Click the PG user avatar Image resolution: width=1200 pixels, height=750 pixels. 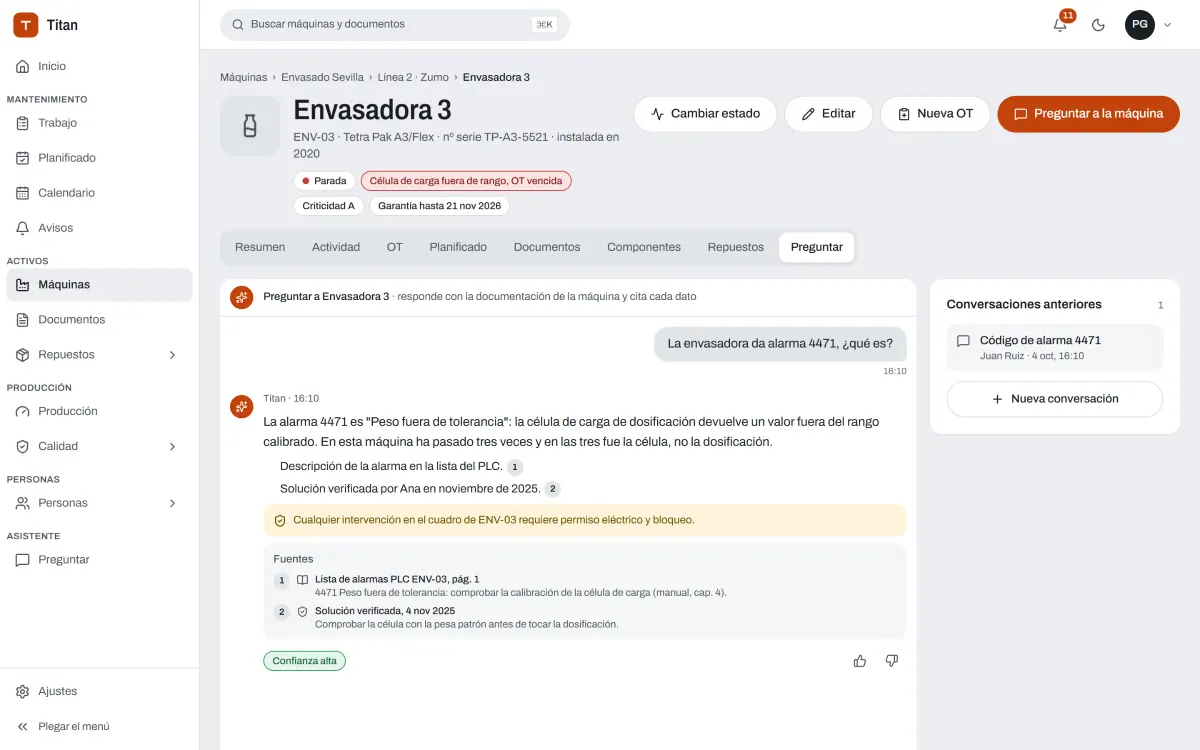click(x=1140, y=25)
